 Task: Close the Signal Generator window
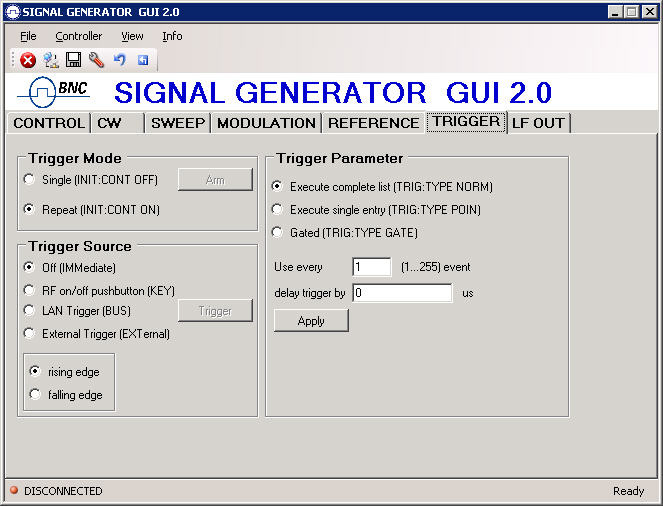650,12
